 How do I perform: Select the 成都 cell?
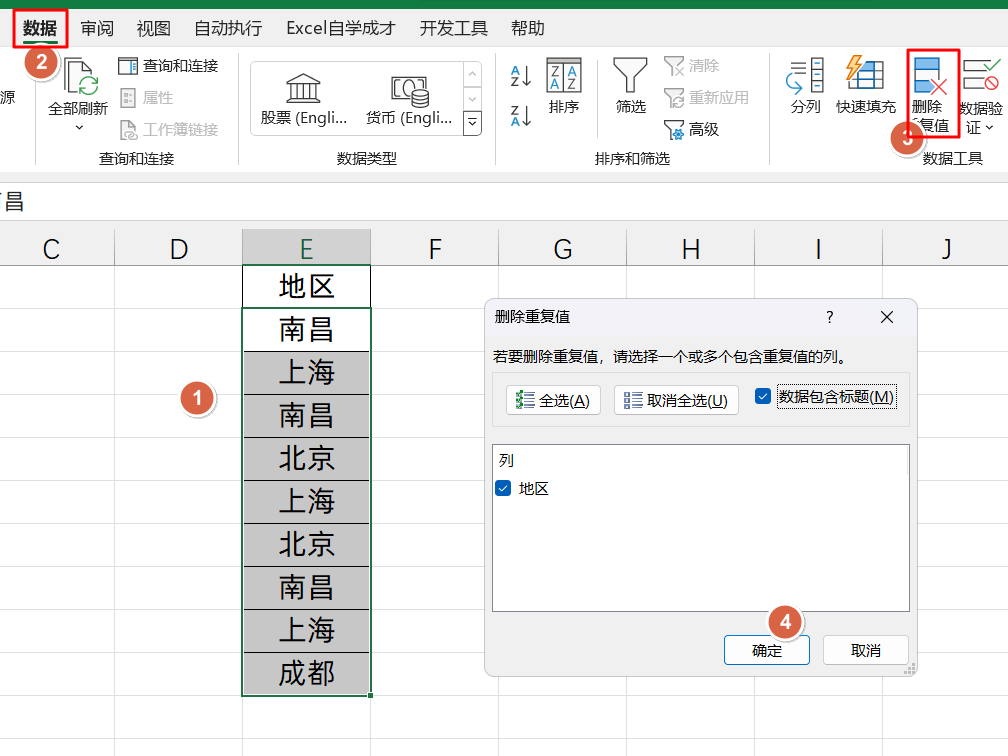click(x=307, y=674)
